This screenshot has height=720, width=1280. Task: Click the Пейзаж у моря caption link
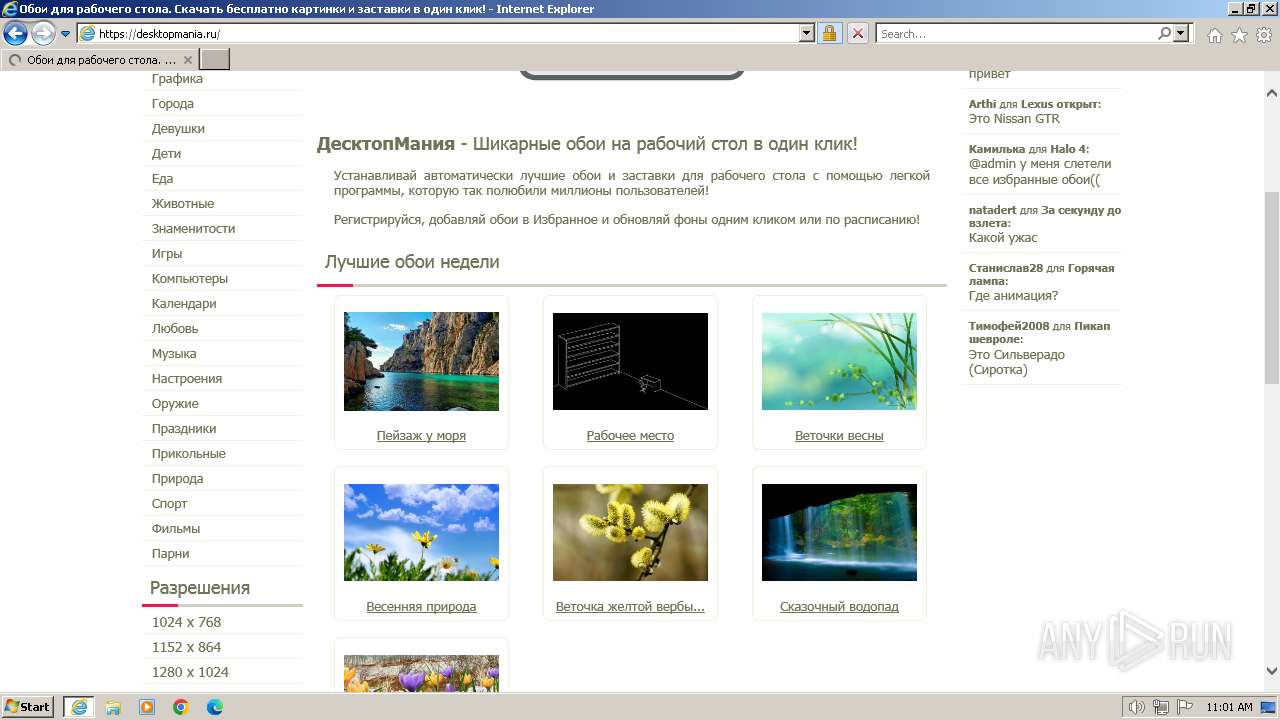pos(421,436)
